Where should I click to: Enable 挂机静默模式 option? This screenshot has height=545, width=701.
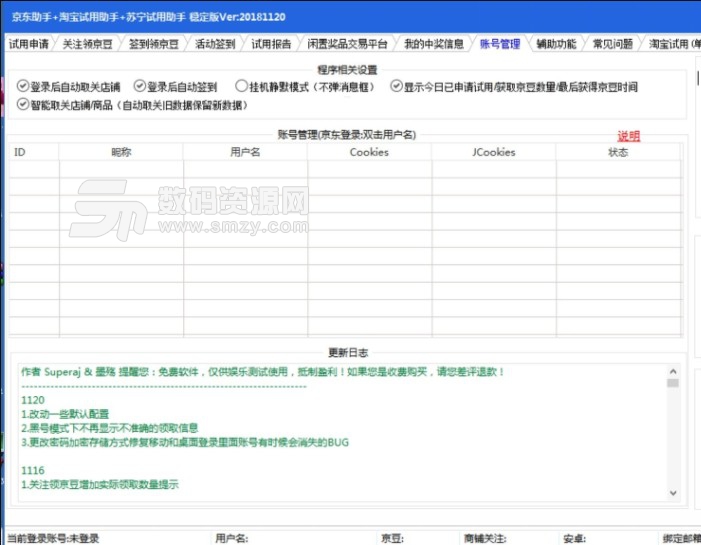coord(305,86)
